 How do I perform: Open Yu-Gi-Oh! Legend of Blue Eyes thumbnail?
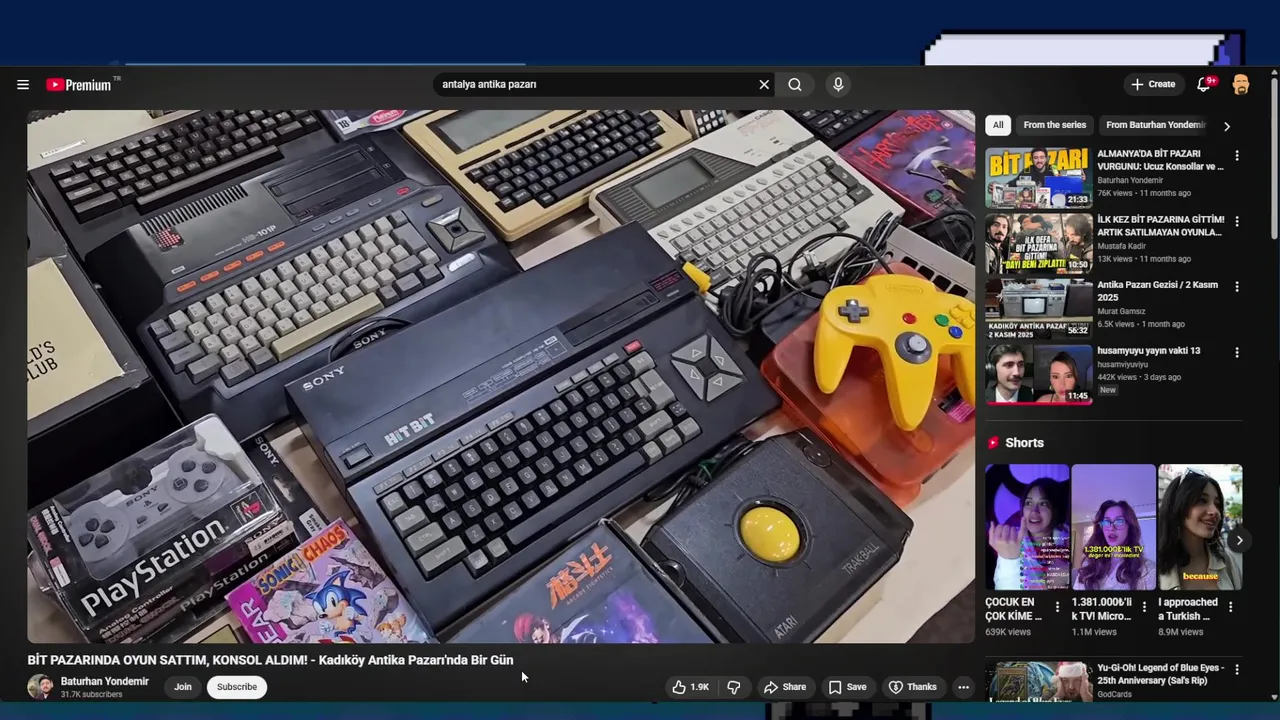[1039, 682]
